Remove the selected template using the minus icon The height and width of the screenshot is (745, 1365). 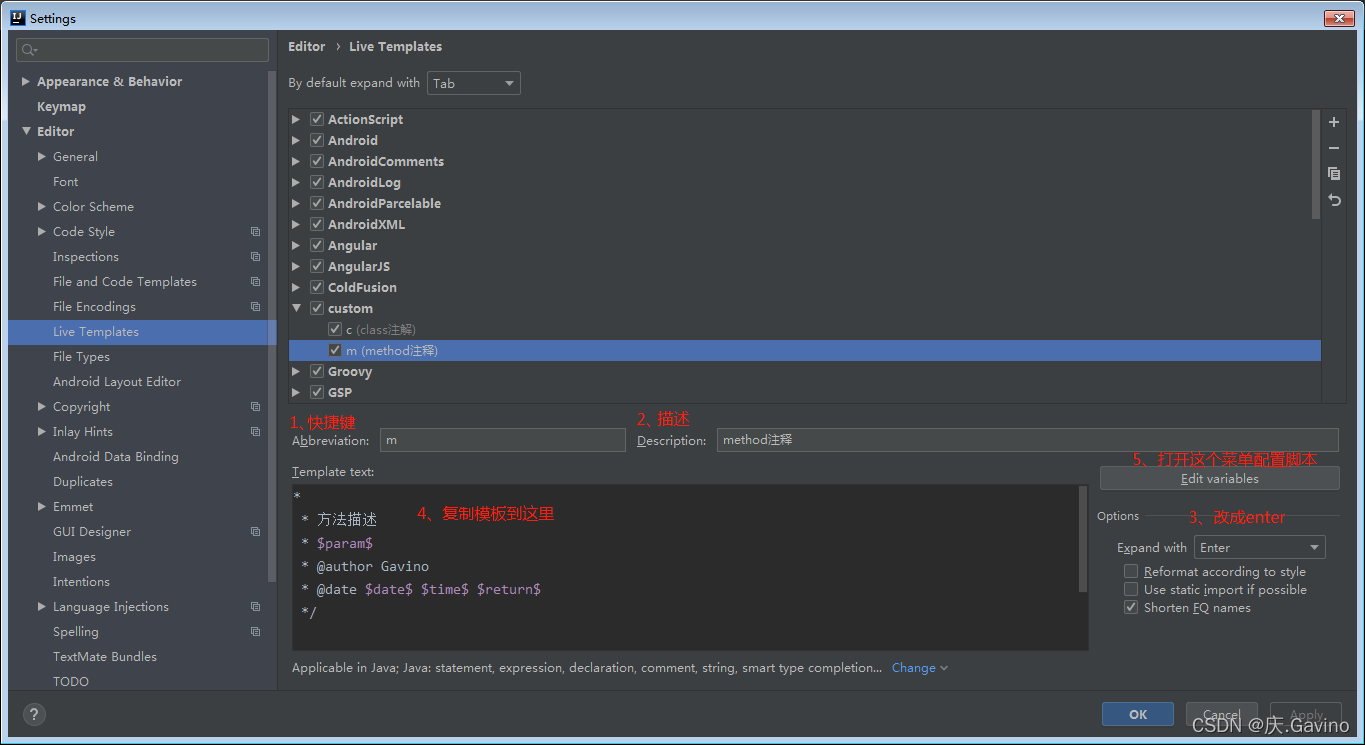[x=1334, y=148]
